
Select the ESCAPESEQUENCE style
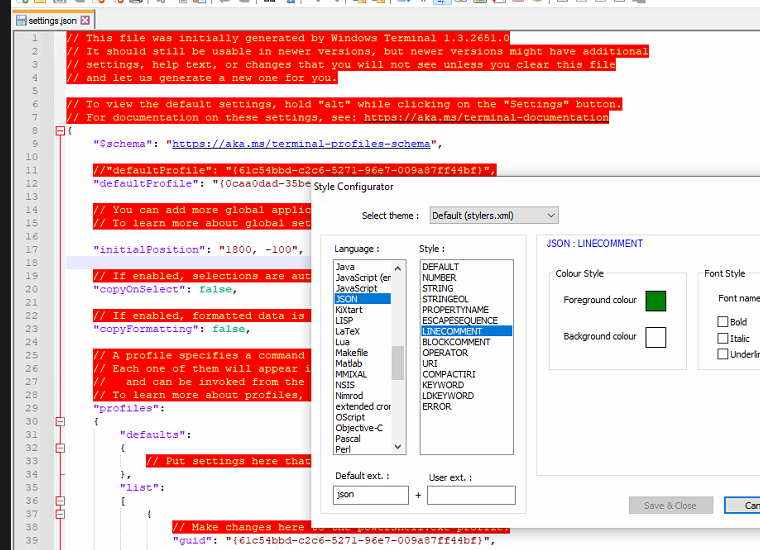tap(460, 321)
